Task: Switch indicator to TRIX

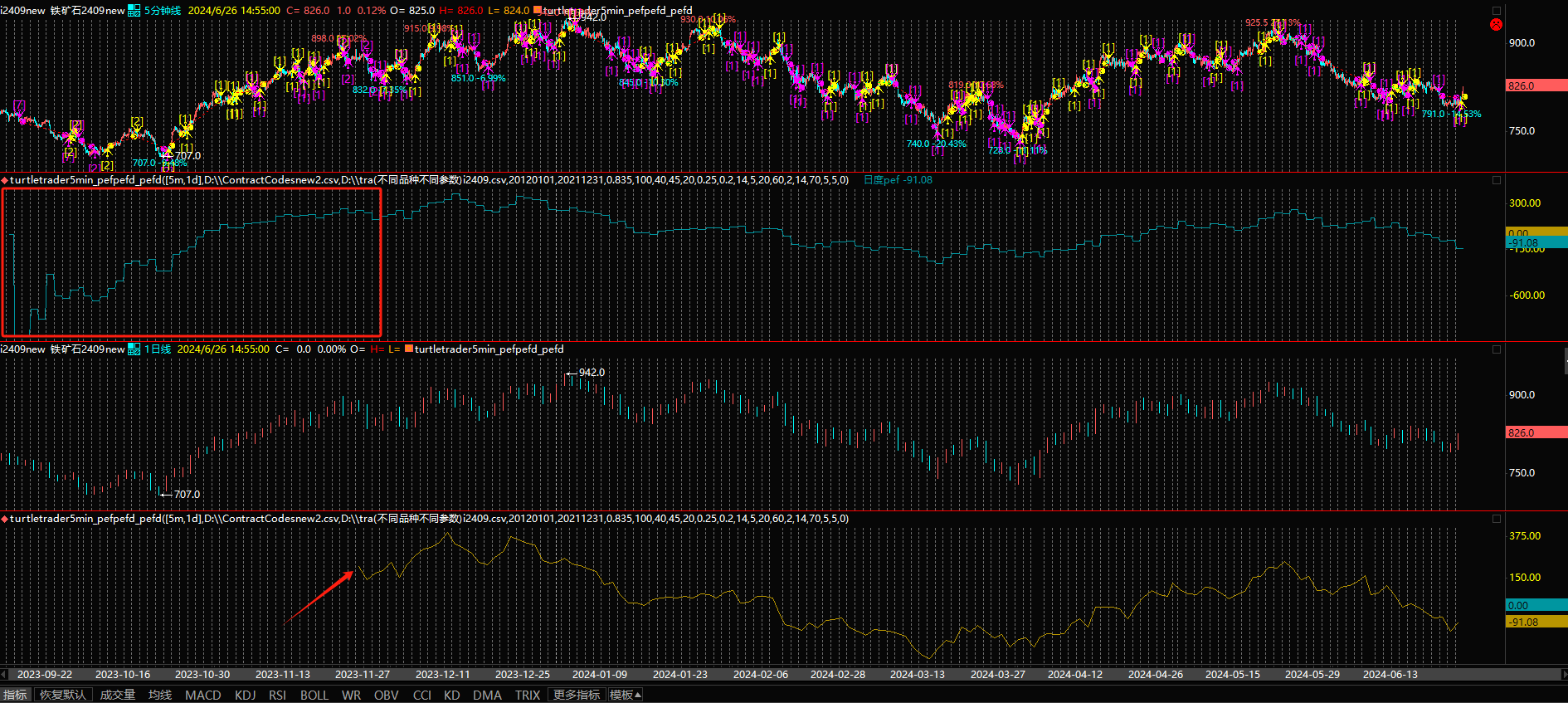Action: pyautogui.click(x=528, y=695)
